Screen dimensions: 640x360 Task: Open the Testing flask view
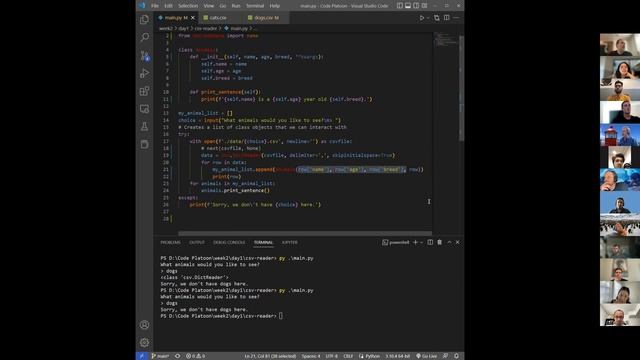(x=144, y=127)
